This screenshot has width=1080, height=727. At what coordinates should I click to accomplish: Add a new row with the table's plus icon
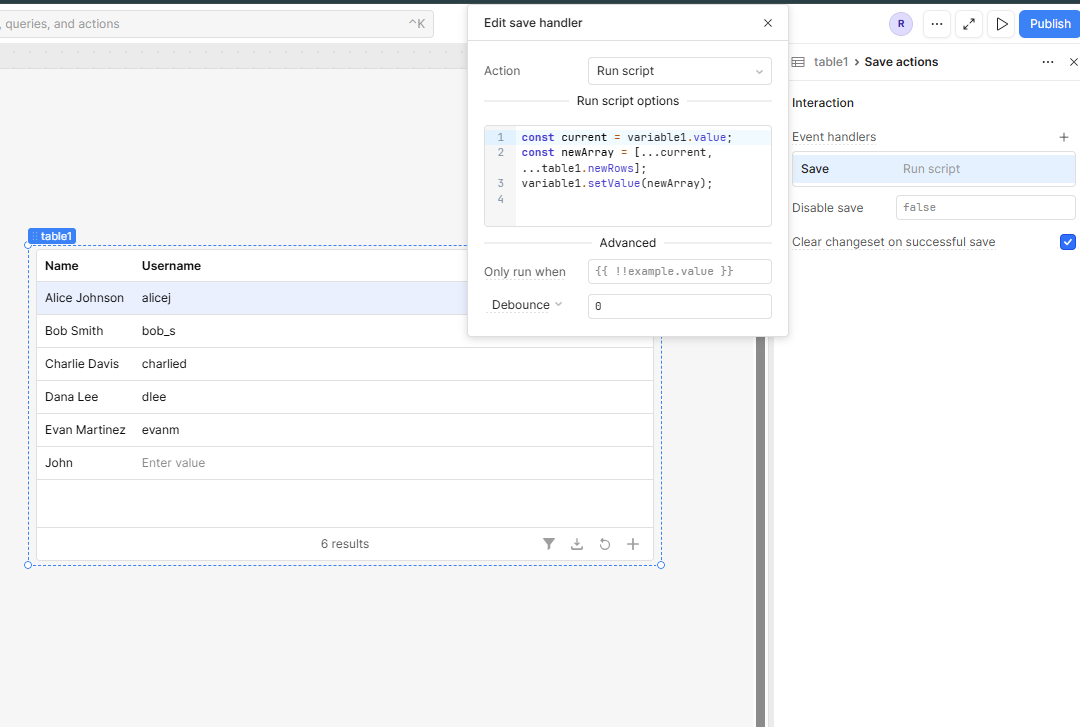click(x=632, y=544)
